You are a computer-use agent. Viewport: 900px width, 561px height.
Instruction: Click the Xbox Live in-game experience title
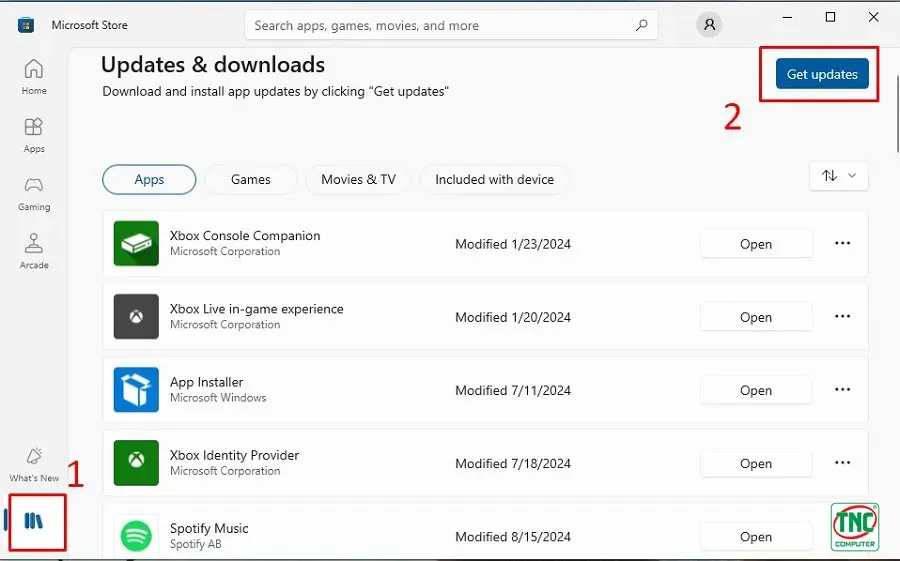[257, 308]
